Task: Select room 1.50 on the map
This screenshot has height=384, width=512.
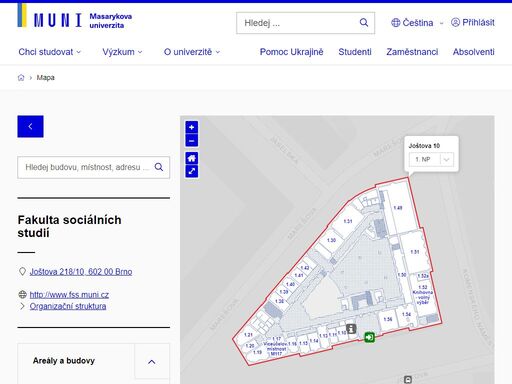Action: click(402, 275)
